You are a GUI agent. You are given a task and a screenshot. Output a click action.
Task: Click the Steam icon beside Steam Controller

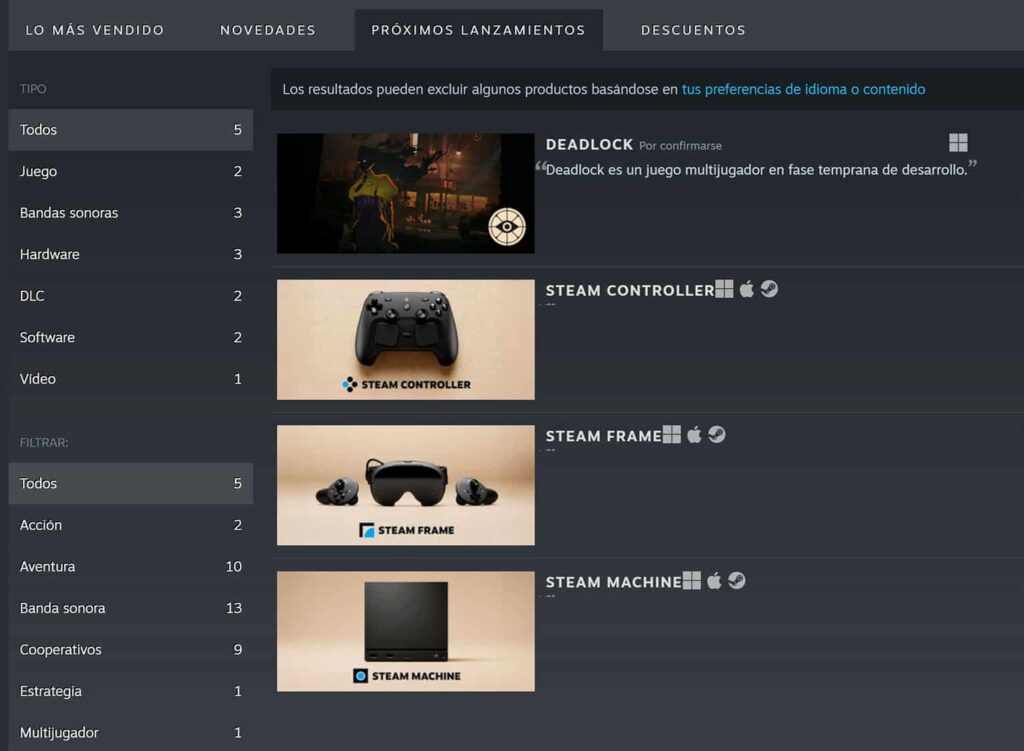point(769,290)
